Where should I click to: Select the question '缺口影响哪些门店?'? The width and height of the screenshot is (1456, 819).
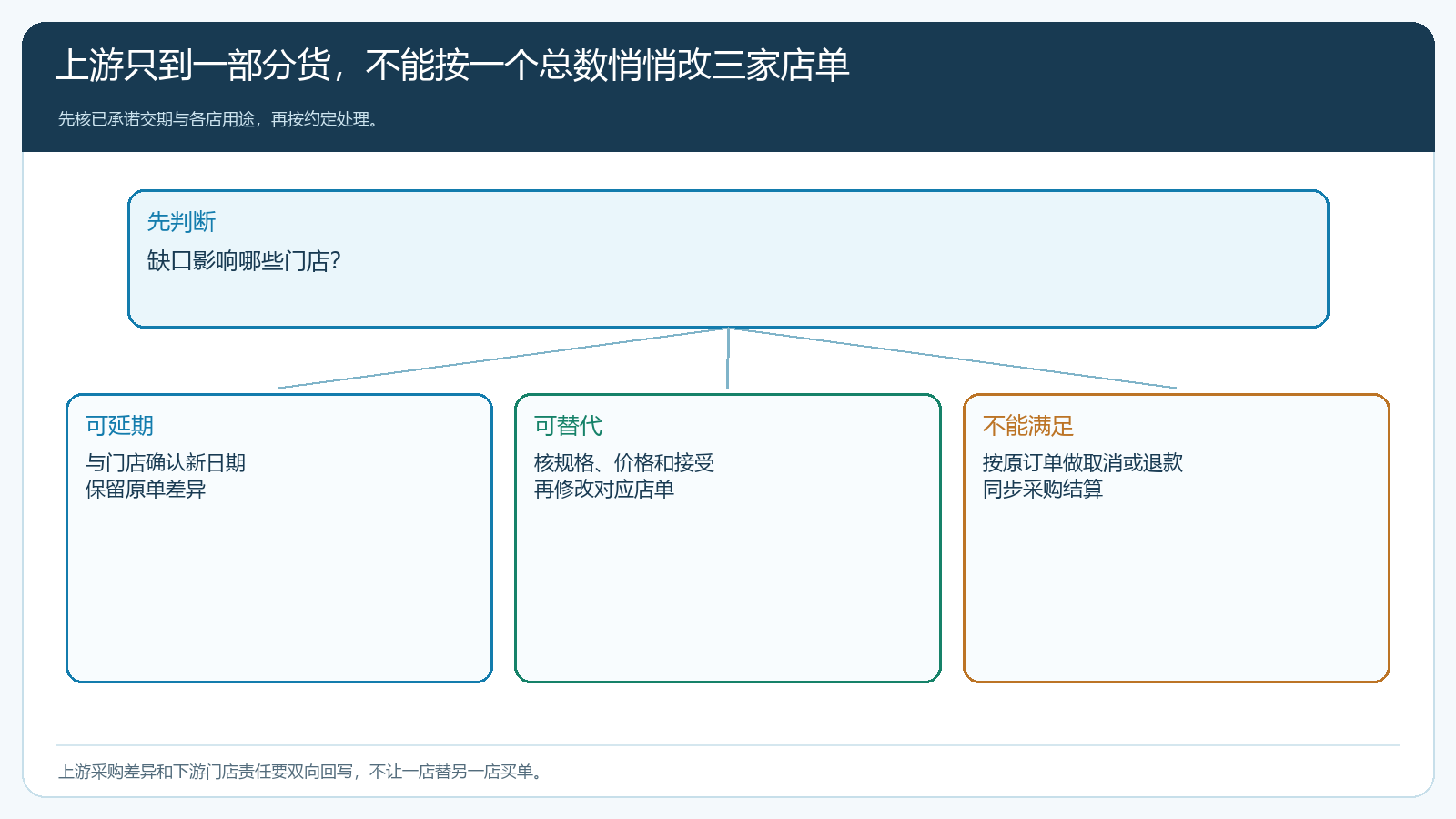tap(244, 261)
